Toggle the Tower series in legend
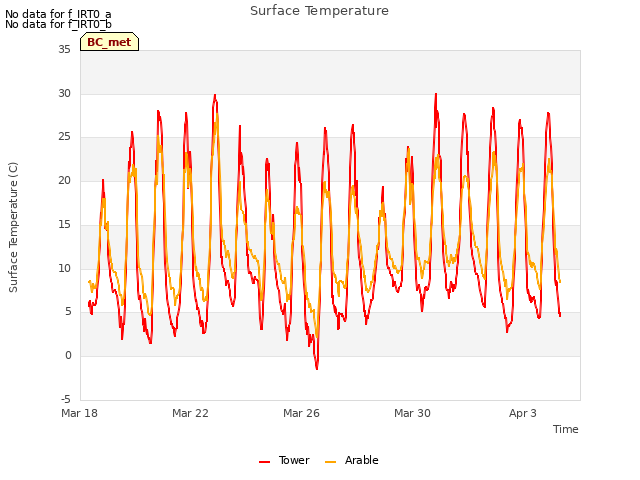The height and width of the screenshot is (480, 640). pos(284,460)
